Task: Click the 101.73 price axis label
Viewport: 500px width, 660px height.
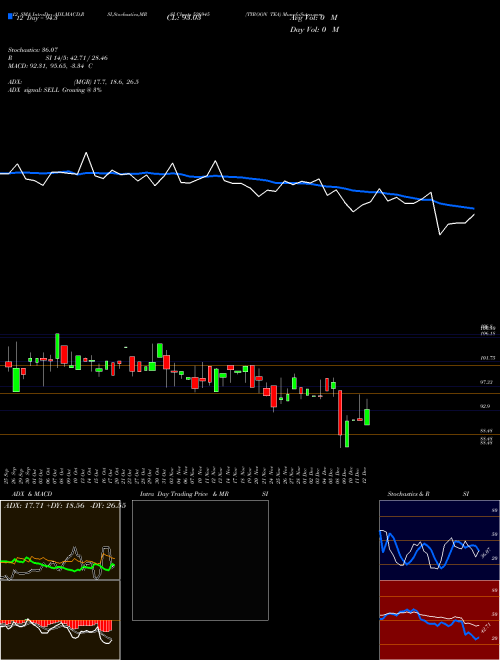Action: coord(487,358)
